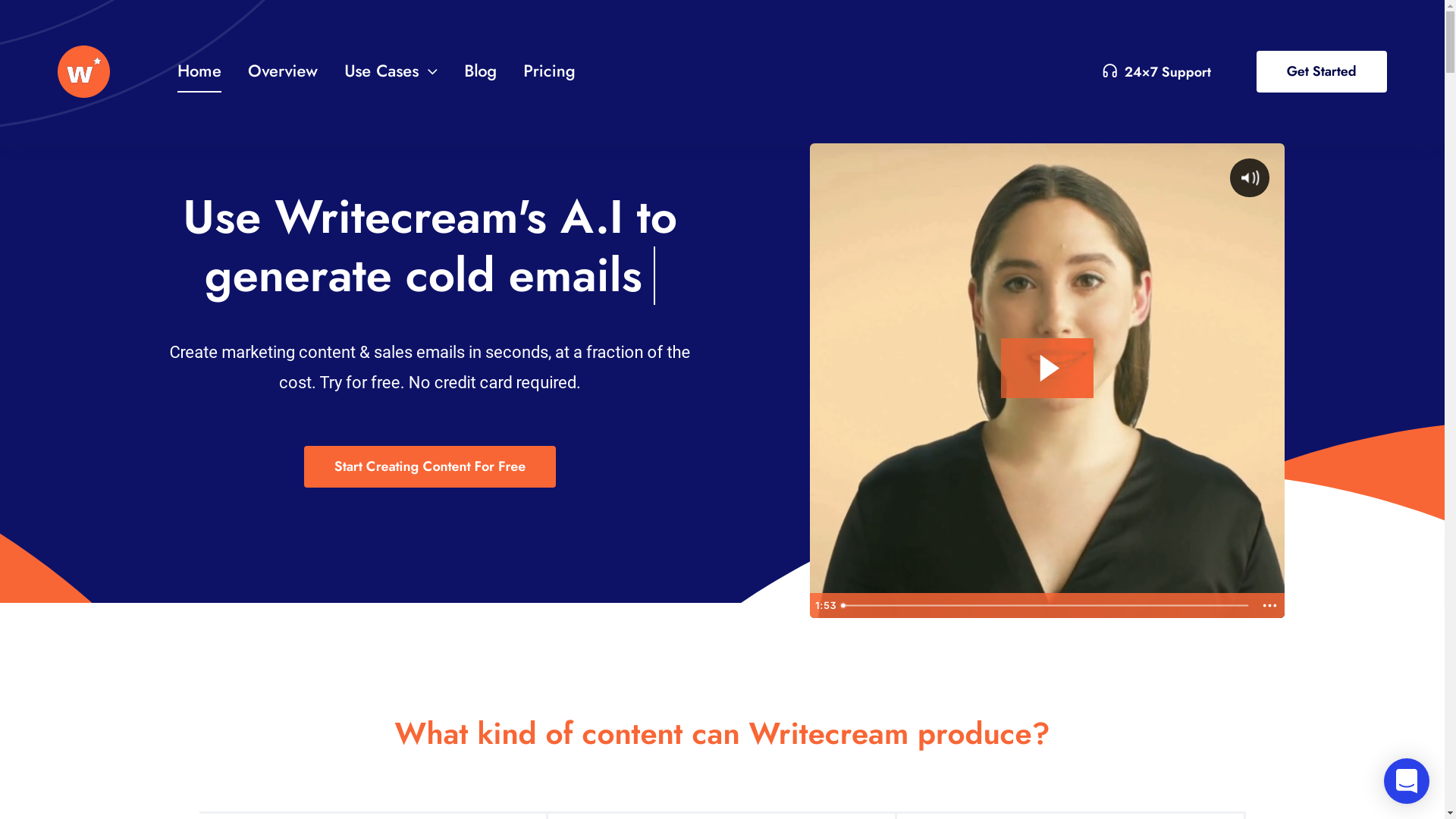Click Start Creating Content For Free
Viewport: 1456px width, 819px height.
(429, 466)
